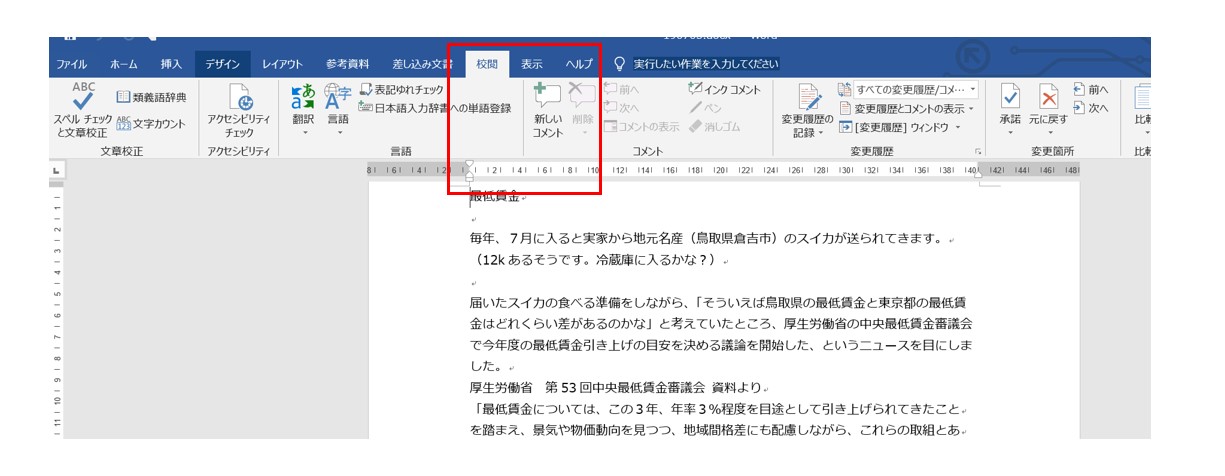
Task: Click line 厚生労働省 第53回中央最低賃金審議会 資料より
Action: 614,386
